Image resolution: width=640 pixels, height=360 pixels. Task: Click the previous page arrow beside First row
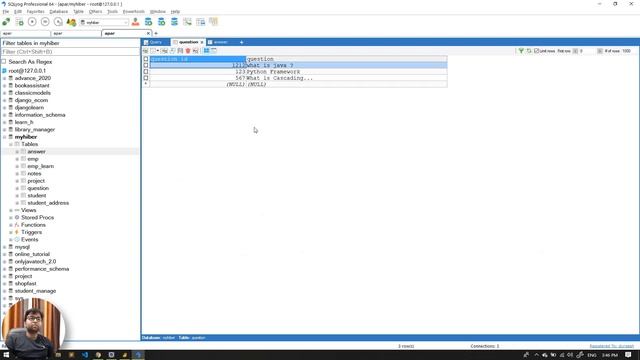(576, 51)
